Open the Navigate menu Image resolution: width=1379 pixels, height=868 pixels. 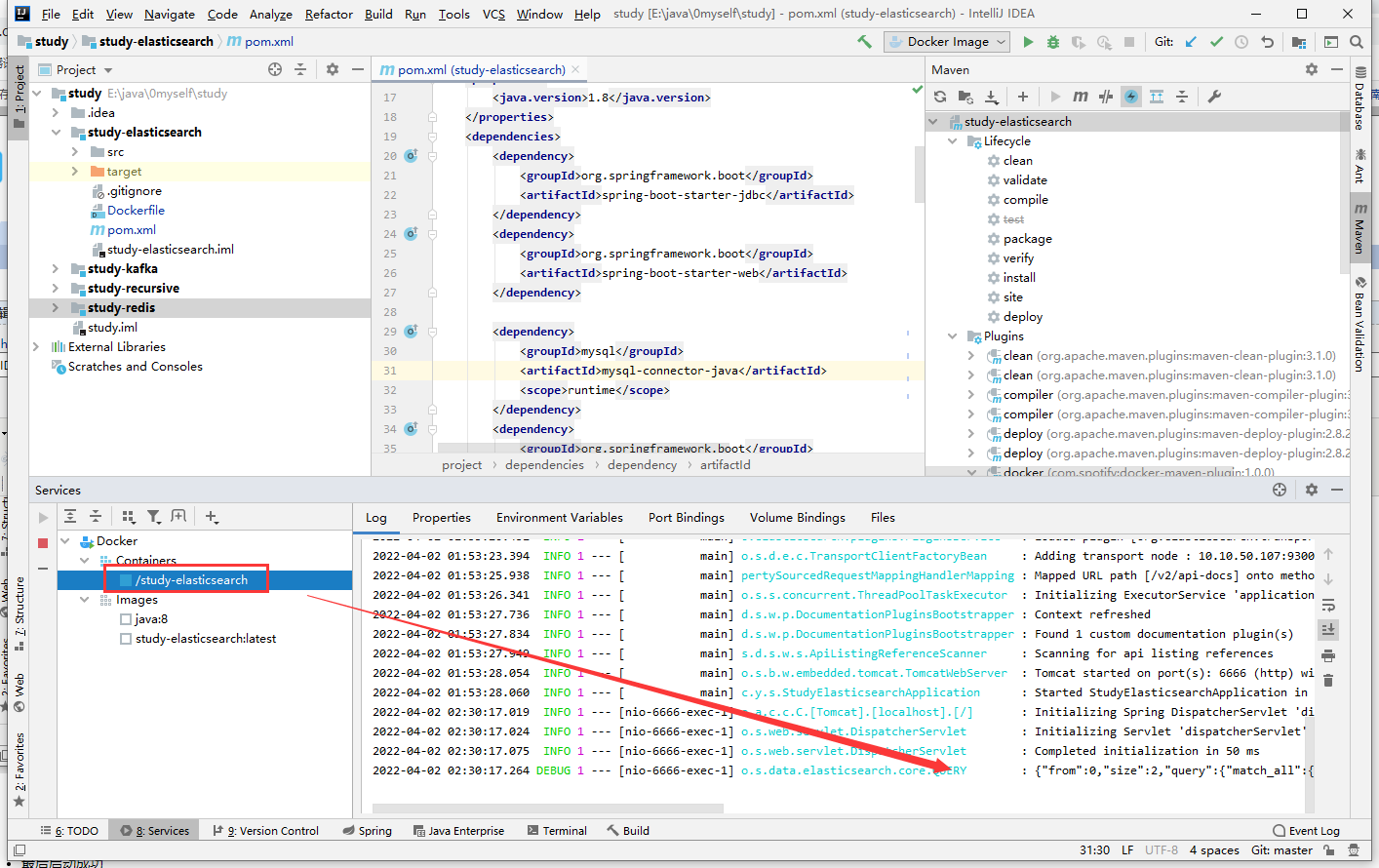click(170, 14)
